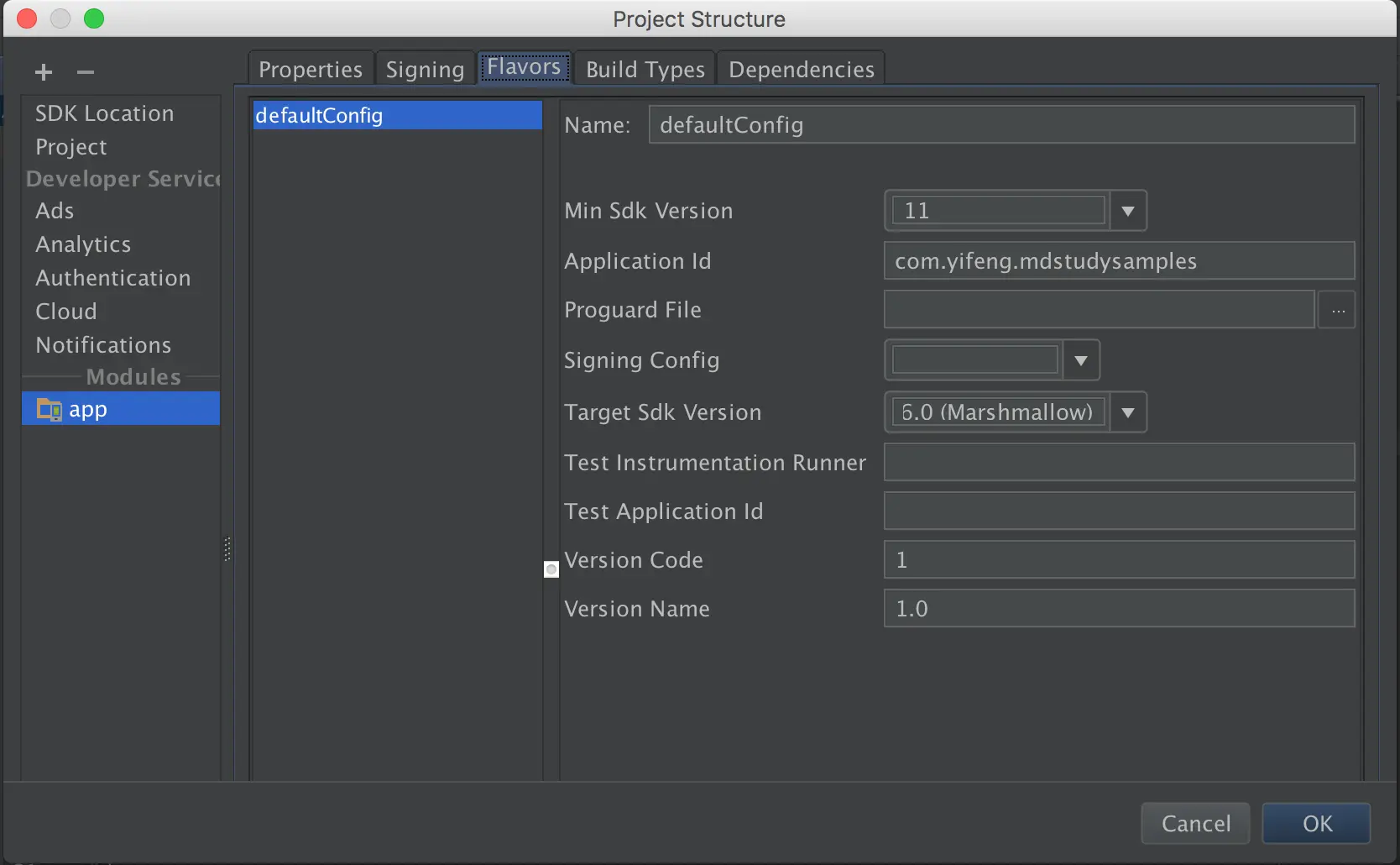
Task: Click the Test Application Id field
Action: click(1119, 511)
